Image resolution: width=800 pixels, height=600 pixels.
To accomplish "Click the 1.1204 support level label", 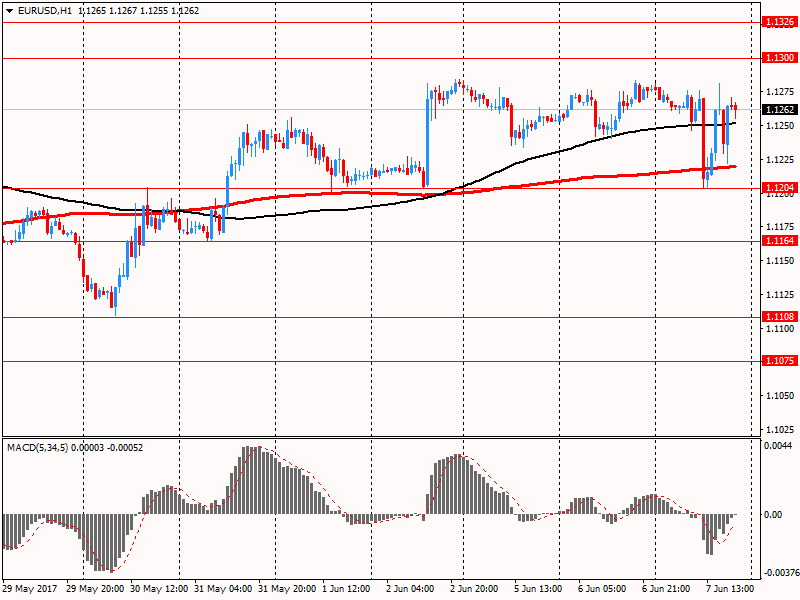I will click(x=777, y=187).
